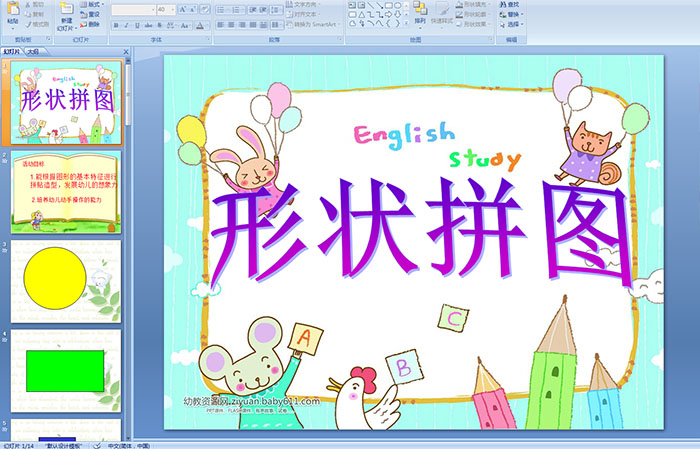This screenshot has height=449, width=700.
Task: Click the Clear Formatting eraser icon
Action: [x=205, y=9]
